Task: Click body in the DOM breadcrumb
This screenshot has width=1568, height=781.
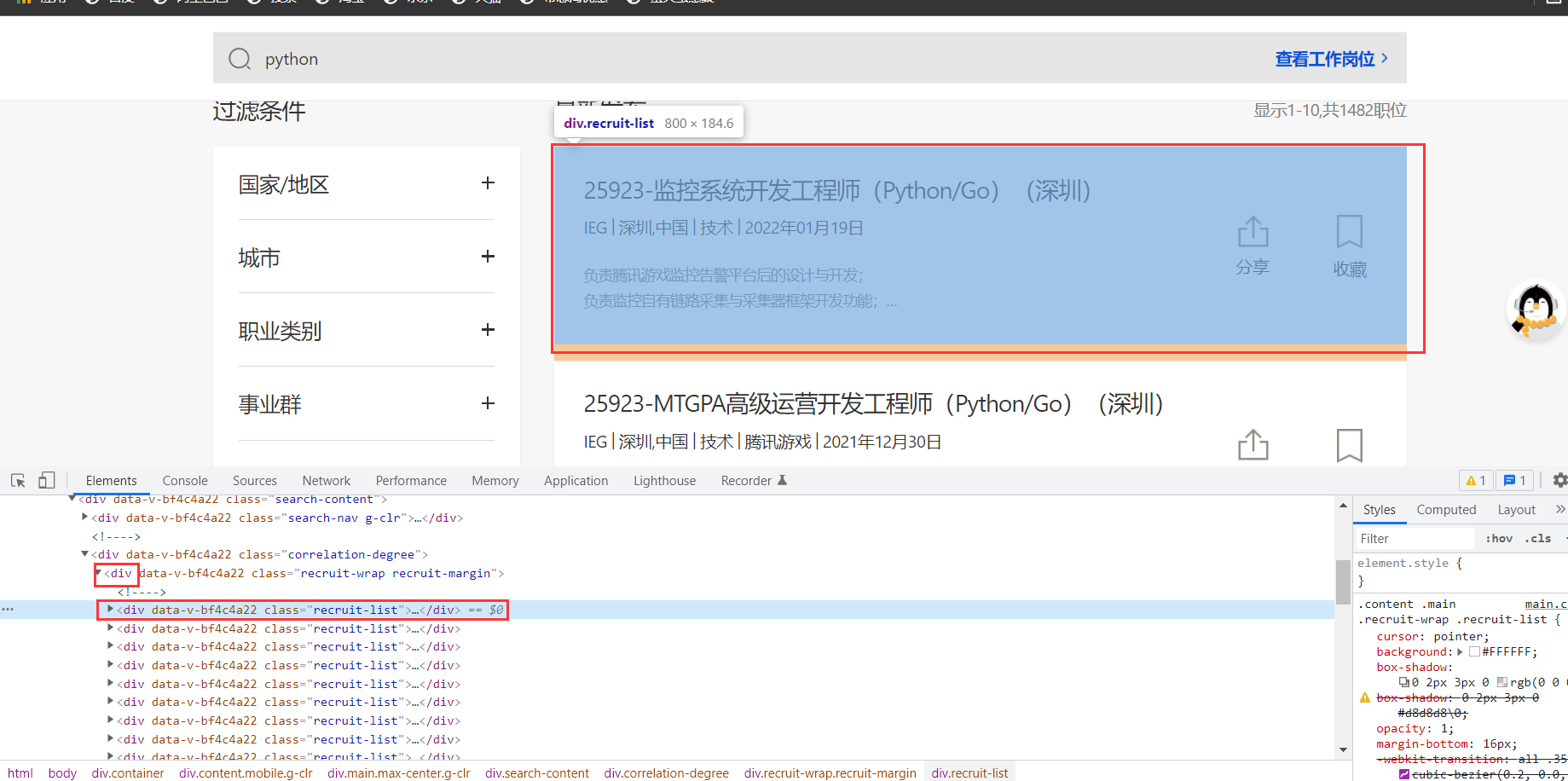Action: 62,772
